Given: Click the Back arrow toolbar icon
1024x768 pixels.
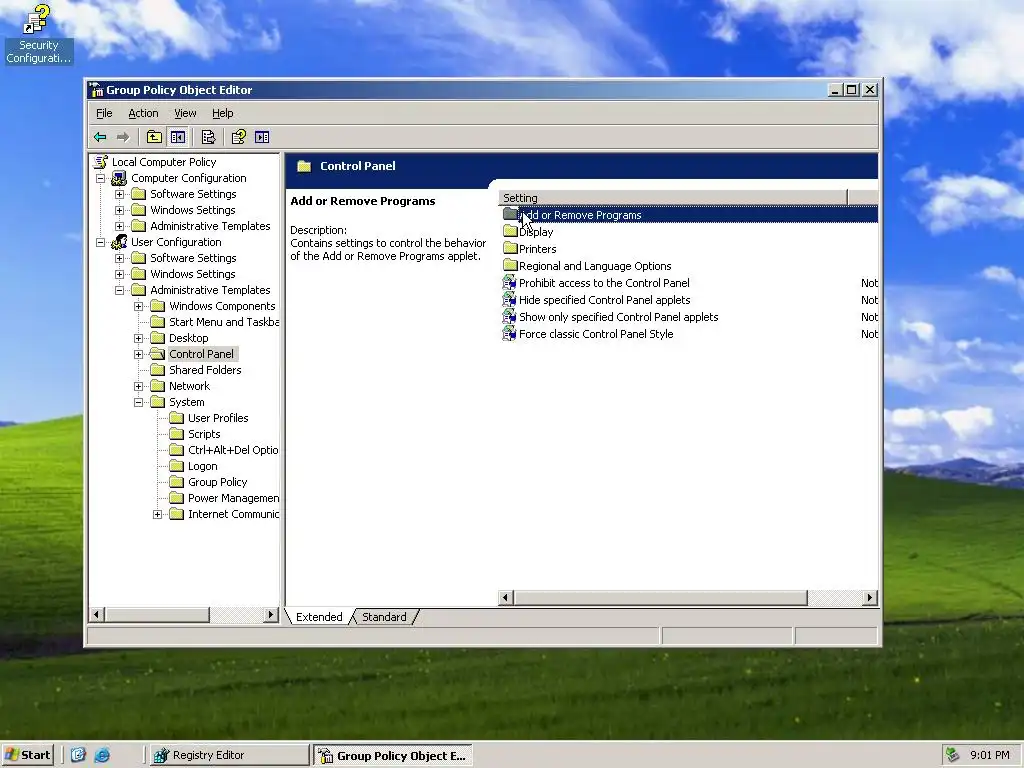Looking at the screenshot, I should tap(100, 137).
